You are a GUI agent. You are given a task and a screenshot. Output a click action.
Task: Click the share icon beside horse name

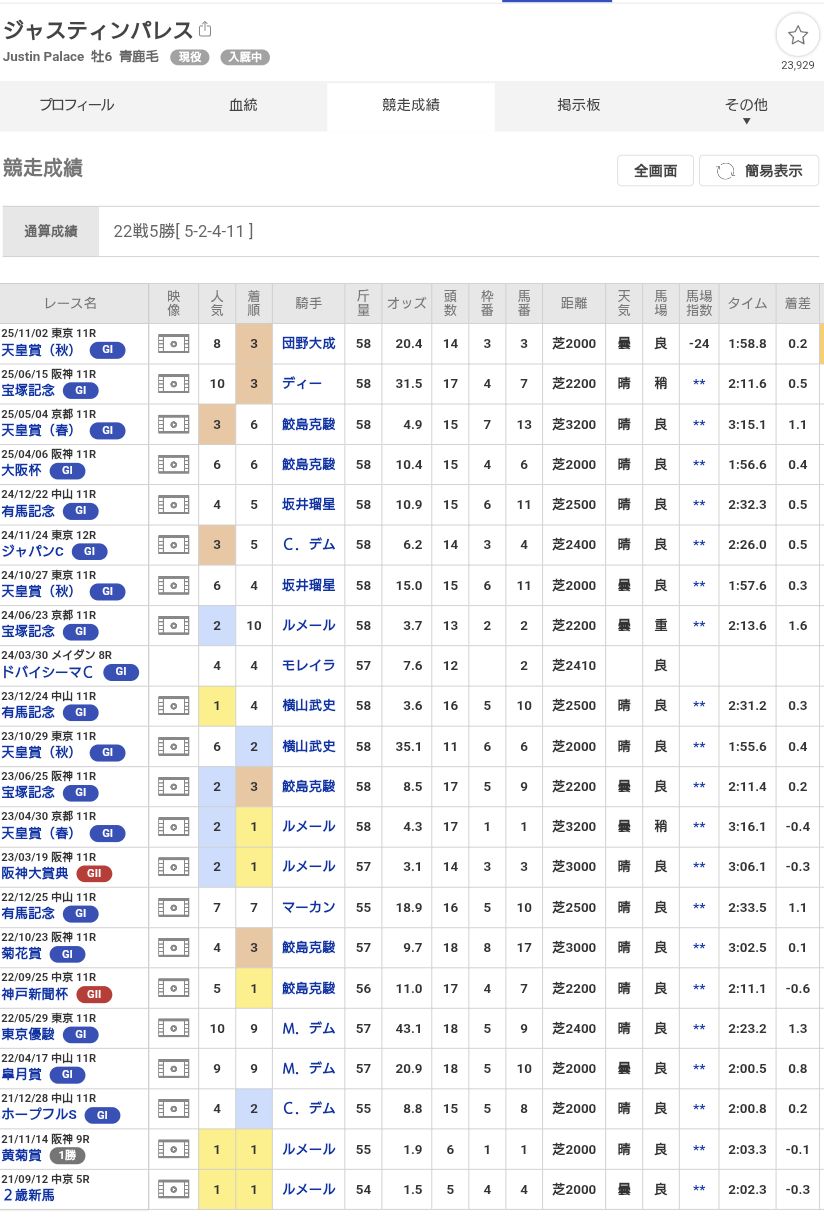click(205, 29)
